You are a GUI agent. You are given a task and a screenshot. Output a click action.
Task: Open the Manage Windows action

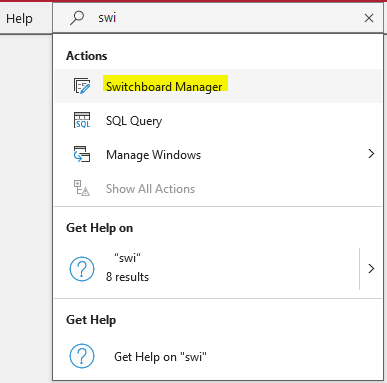pyautogui.click(x=218, y=155)
